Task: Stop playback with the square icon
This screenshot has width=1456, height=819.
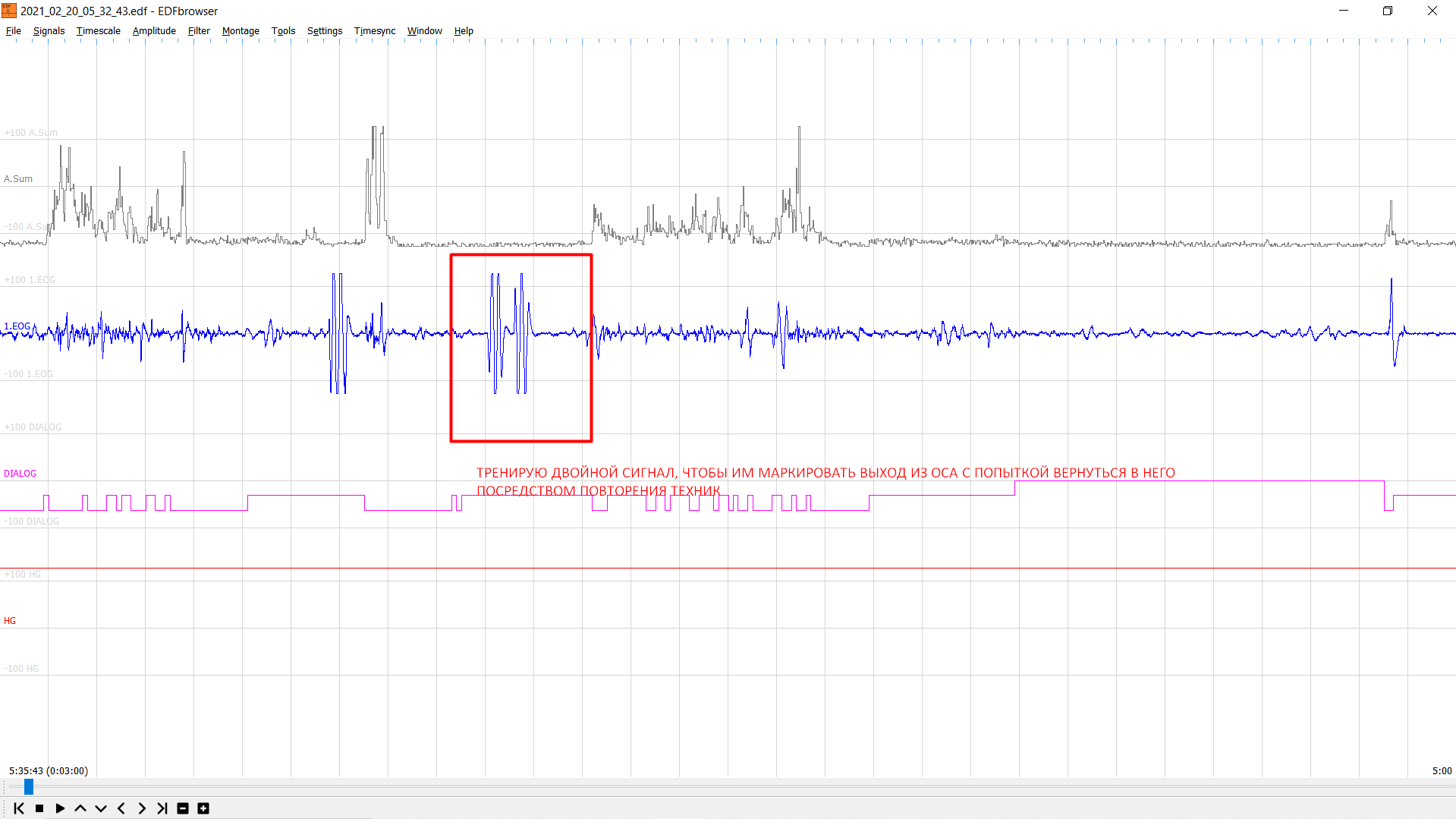Action: click(x=39, y=808)
